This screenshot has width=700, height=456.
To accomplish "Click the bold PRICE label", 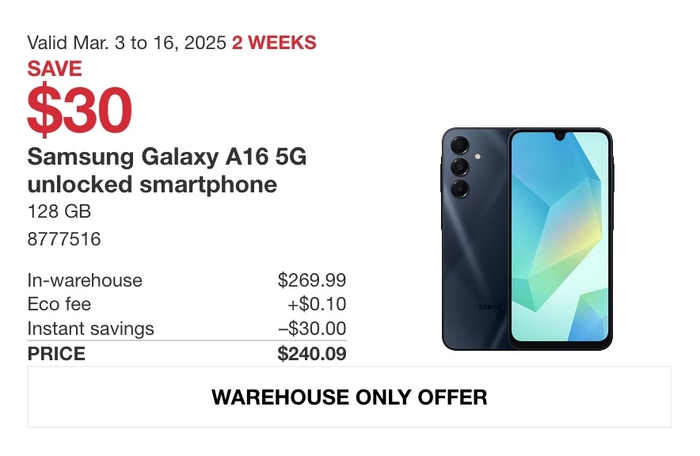I will pos(56,354).
